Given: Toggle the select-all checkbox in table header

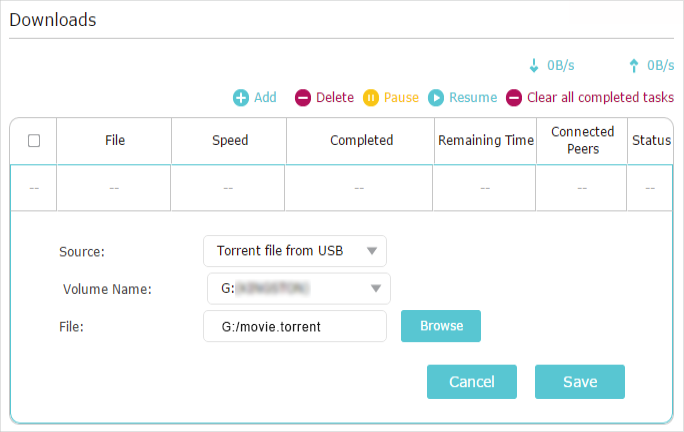Looking at the screenshot, I should point(34,141).
